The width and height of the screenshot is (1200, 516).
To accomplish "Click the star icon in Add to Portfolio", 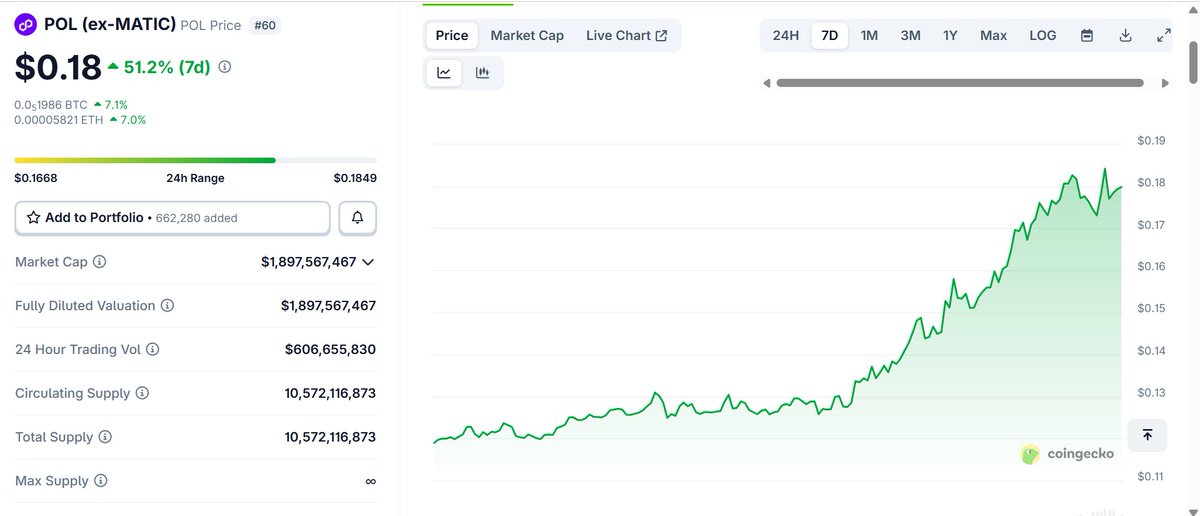I will tap(33, 217).
